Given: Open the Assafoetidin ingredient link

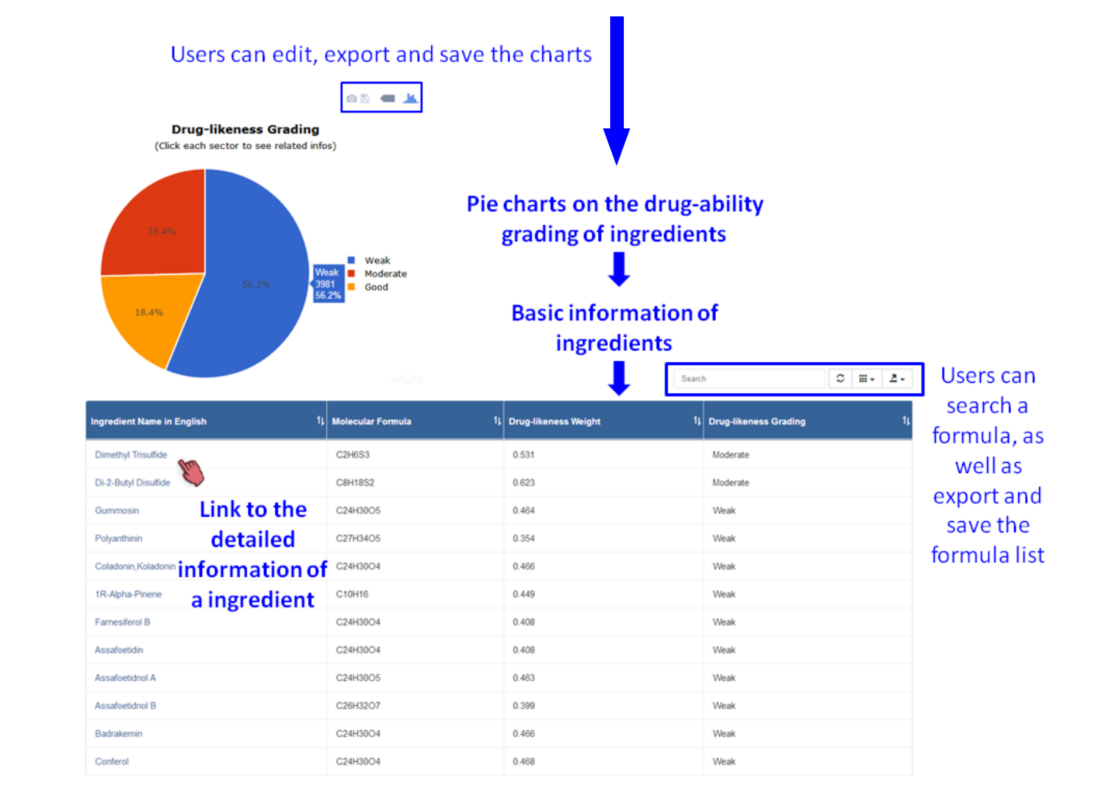Looking at the screenshot, I should pyautogui.click(x=122, y=650).
